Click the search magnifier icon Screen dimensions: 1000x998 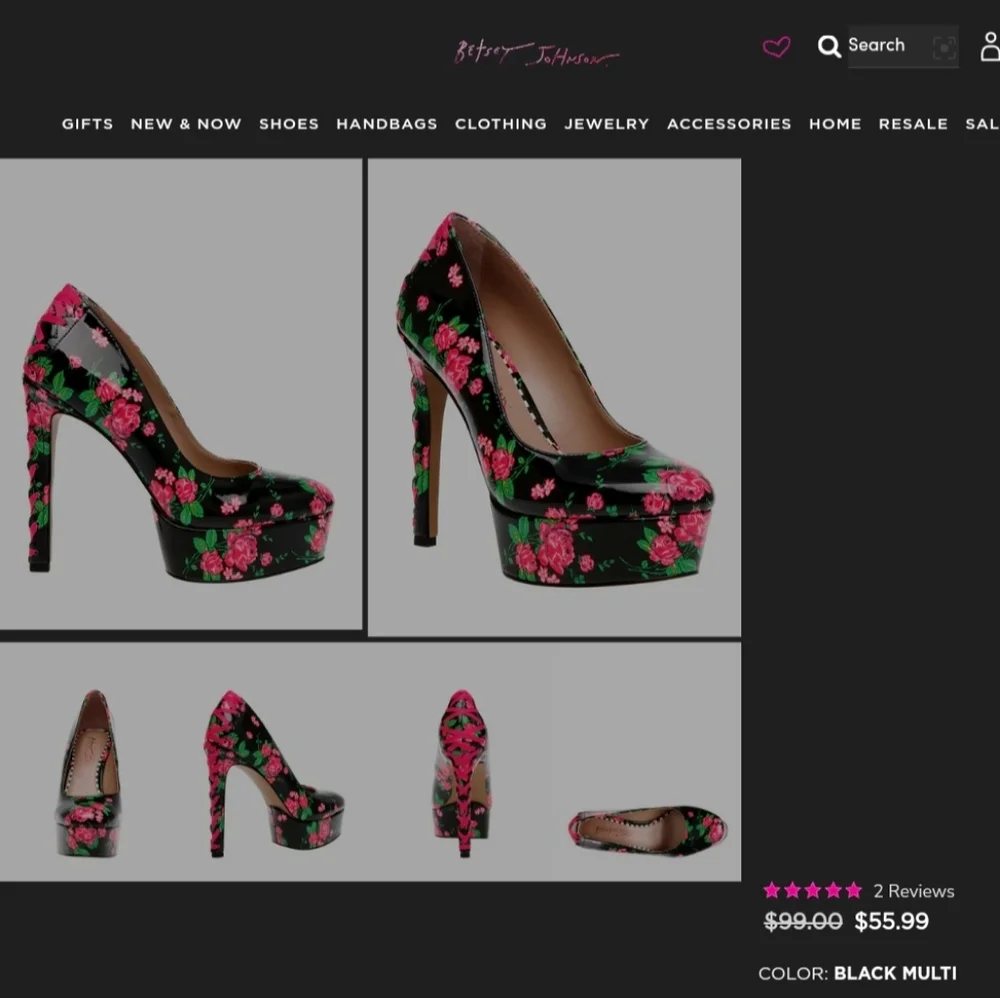pos(829,46)
